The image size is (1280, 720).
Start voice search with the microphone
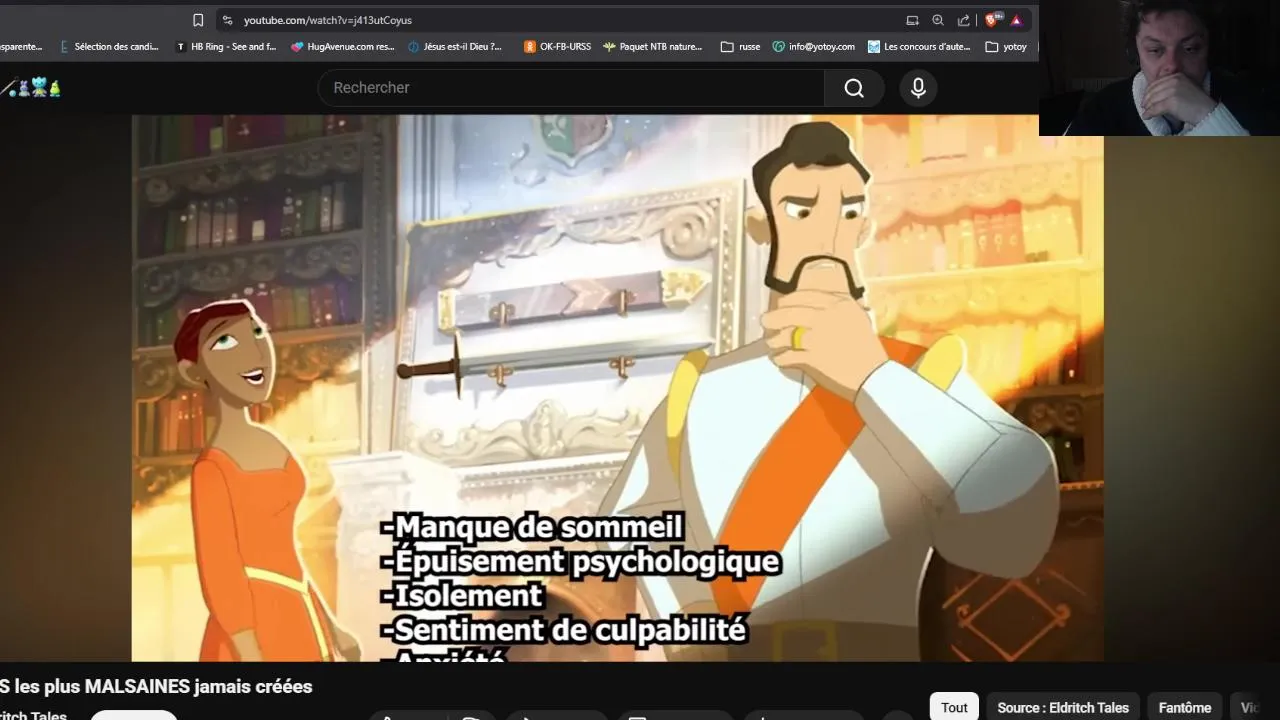918,88
